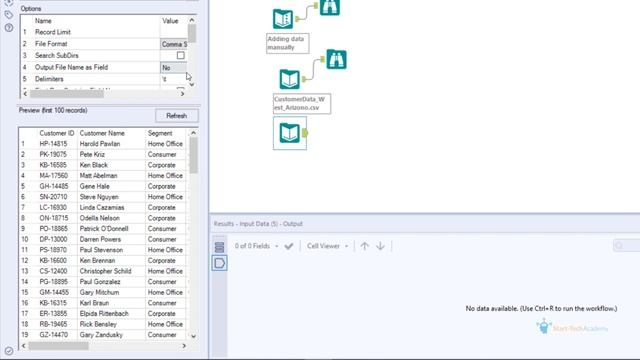640x360 pixels.
Task: Select the 'Adding data manually' annotation
Action: (287, 43)
